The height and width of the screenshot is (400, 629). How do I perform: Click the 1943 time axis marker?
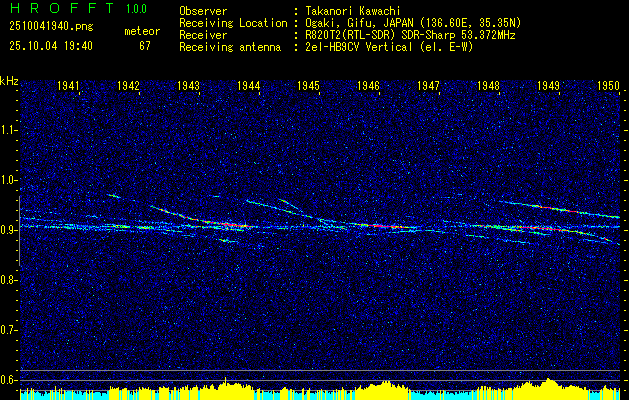coord(189,85)
